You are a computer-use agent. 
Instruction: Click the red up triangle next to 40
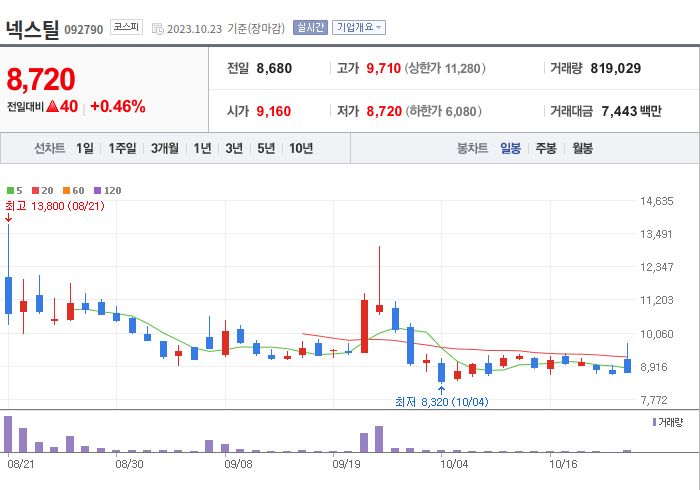pos(52,106)
